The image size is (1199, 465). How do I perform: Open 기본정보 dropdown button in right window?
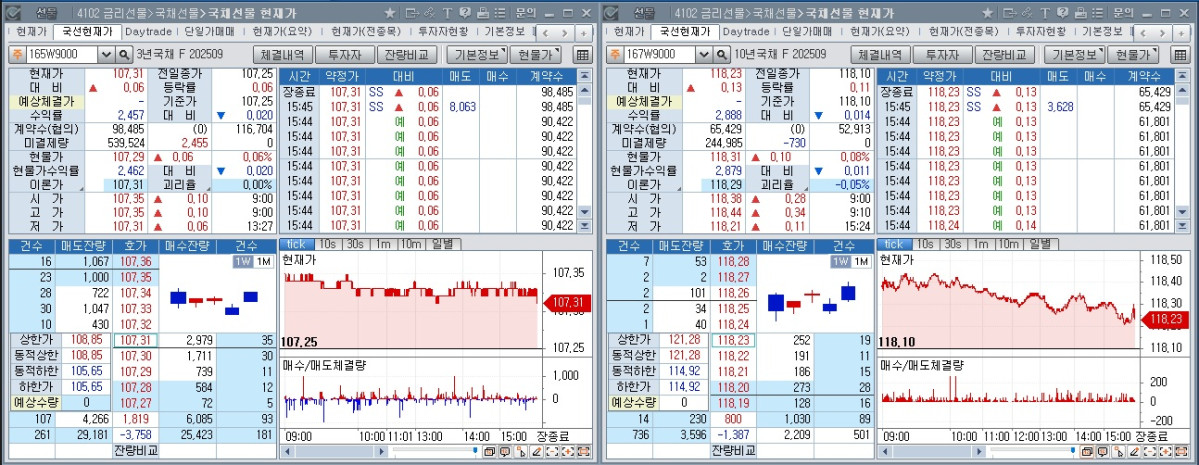click(x=1073, y=55)
